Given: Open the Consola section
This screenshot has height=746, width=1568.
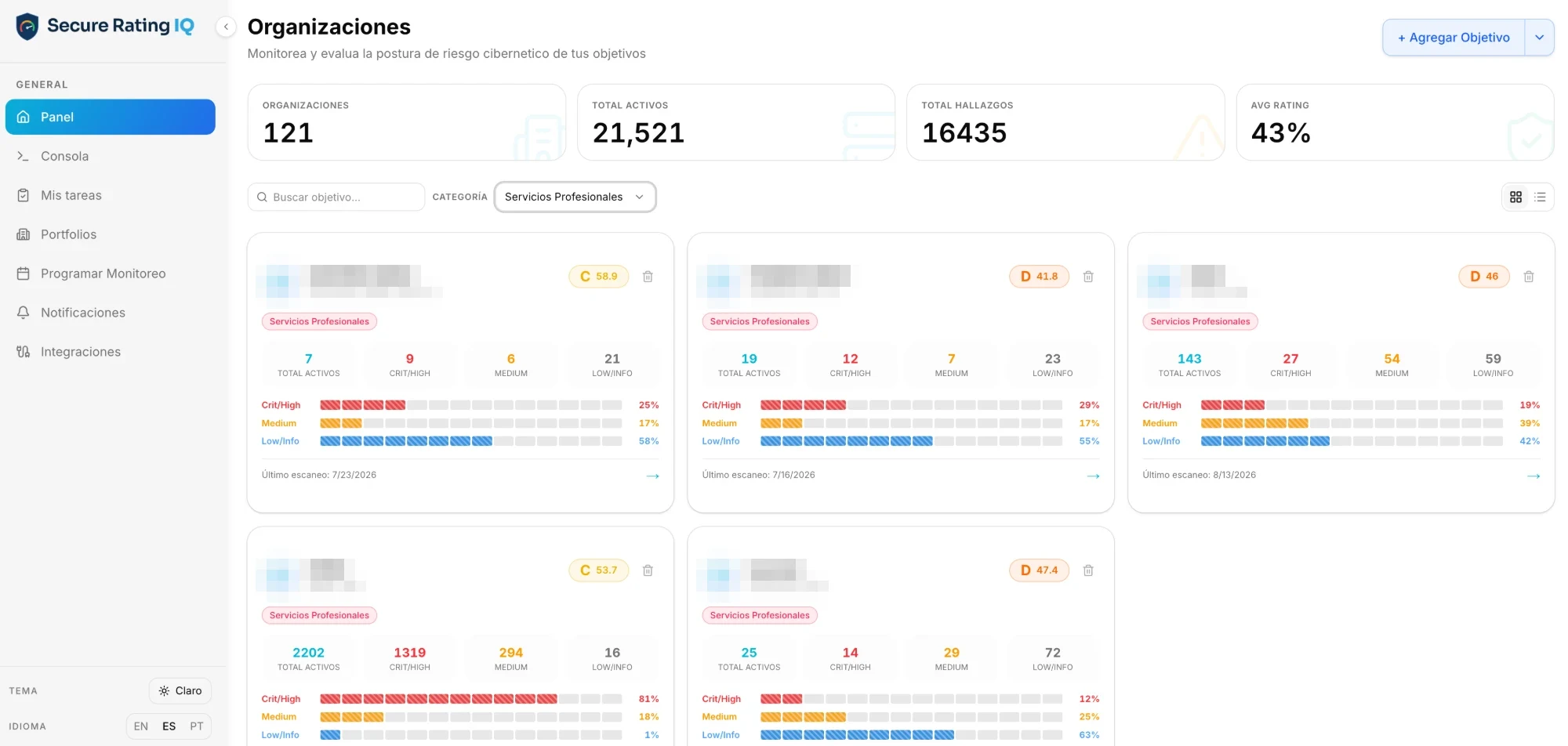Looking at the screenshot, I should point(111,156).
